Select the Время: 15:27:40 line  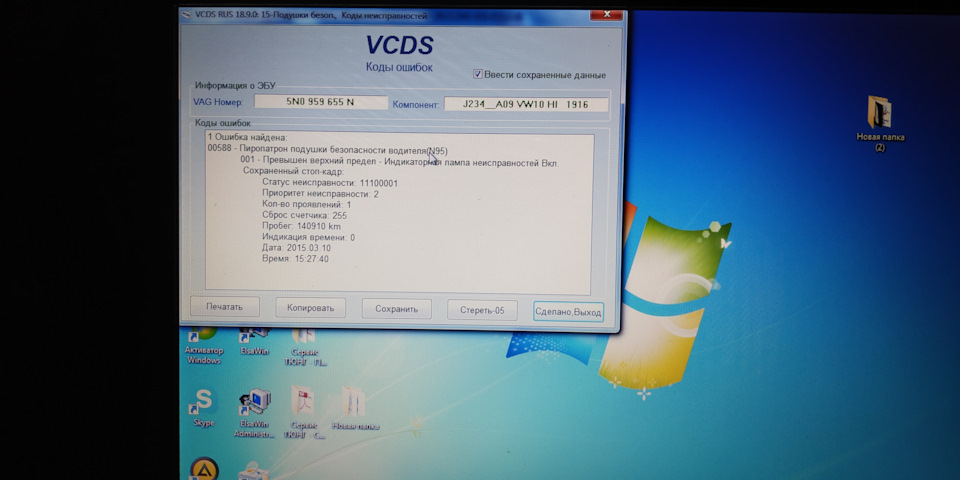coord(295,259)
